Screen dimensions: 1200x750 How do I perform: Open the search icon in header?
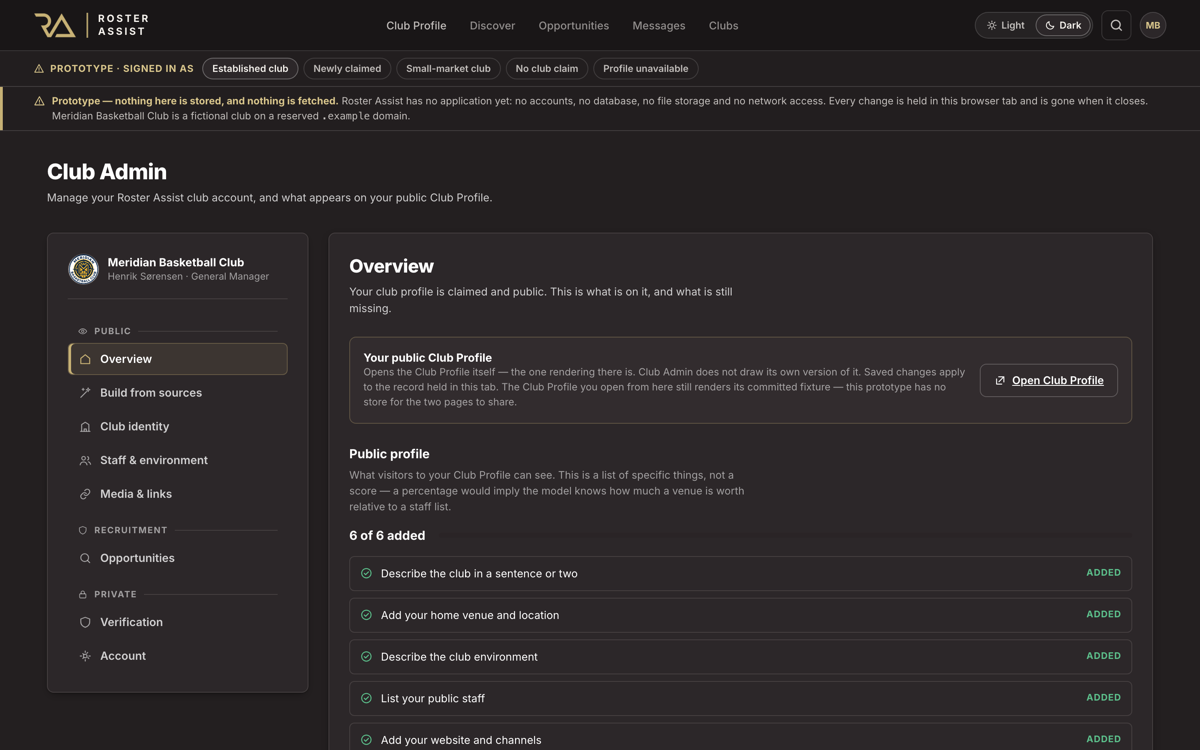click(1116, 25)
